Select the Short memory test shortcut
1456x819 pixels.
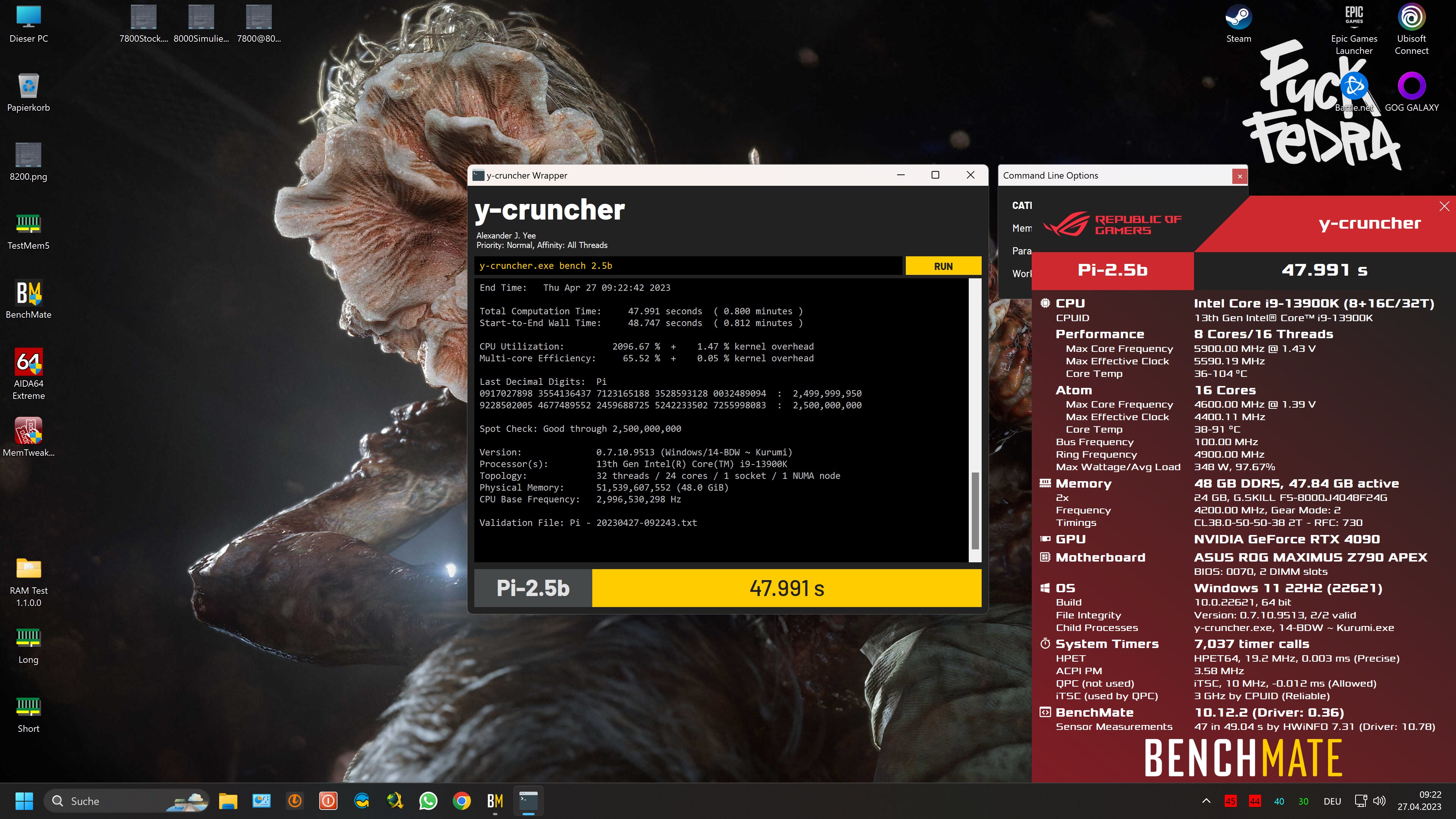click(28, 715)
